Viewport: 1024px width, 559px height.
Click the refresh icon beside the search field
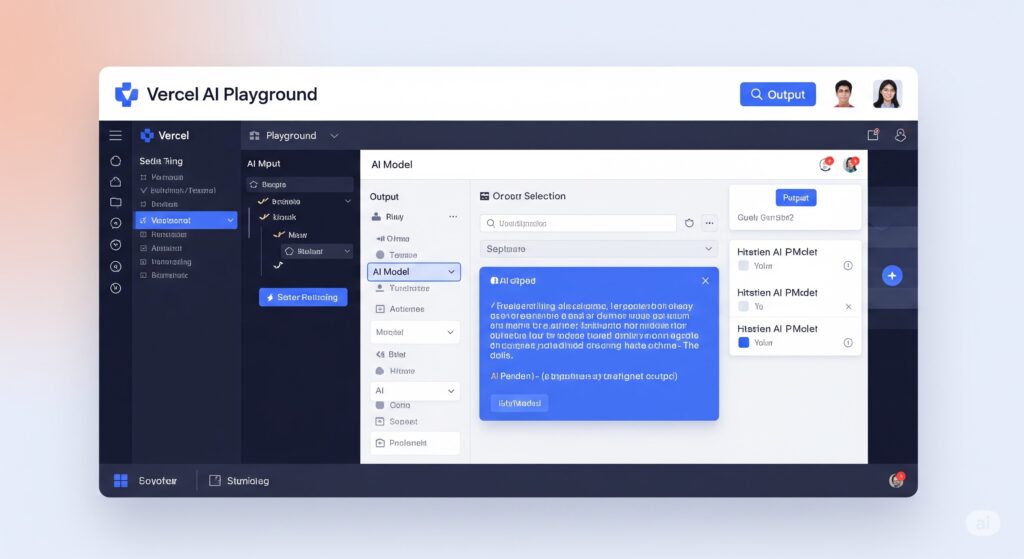(x=689, y=223)
